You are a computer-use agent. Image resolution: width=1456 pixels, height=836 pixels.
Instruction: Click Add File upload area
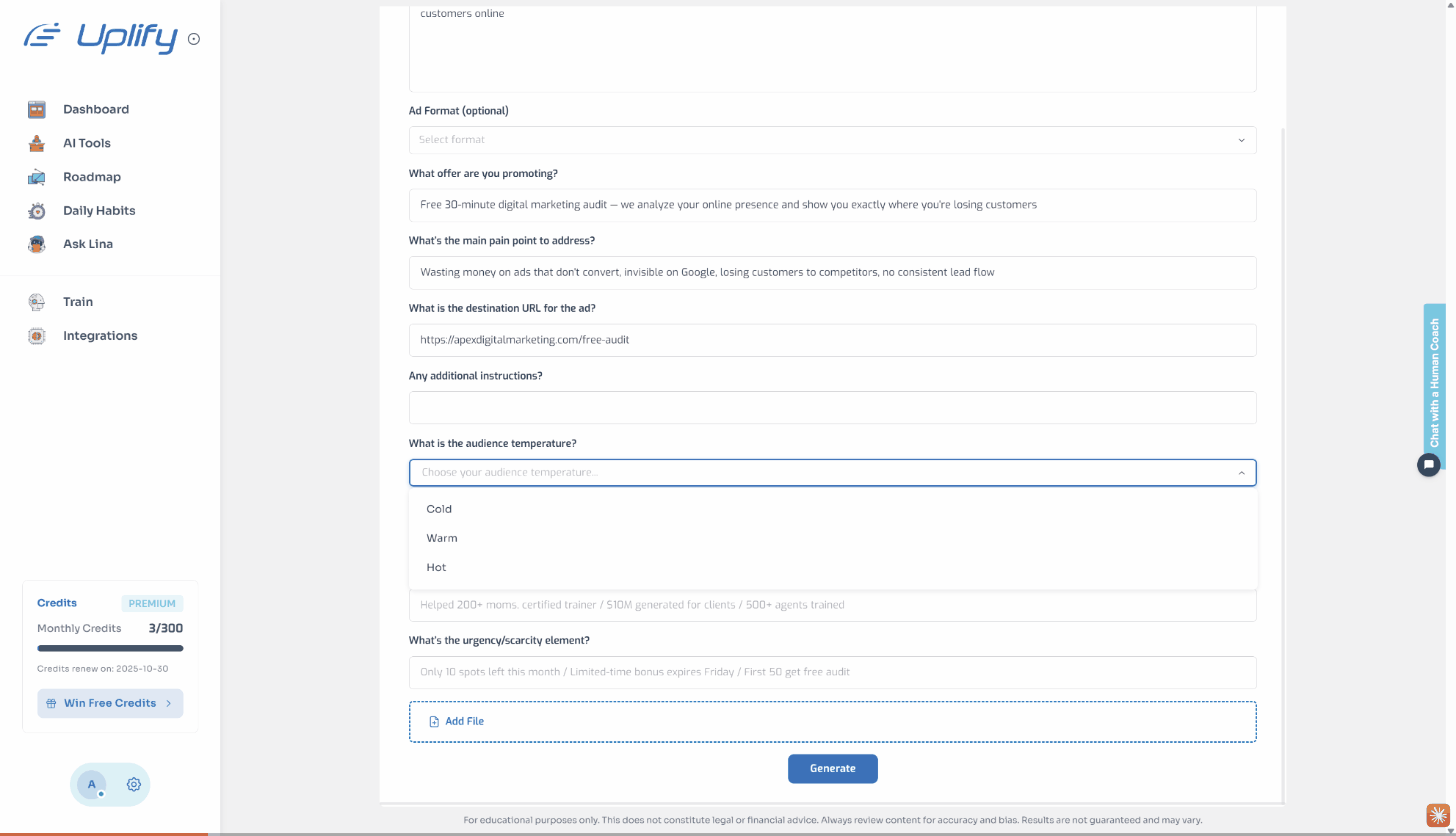click(832, 722)
